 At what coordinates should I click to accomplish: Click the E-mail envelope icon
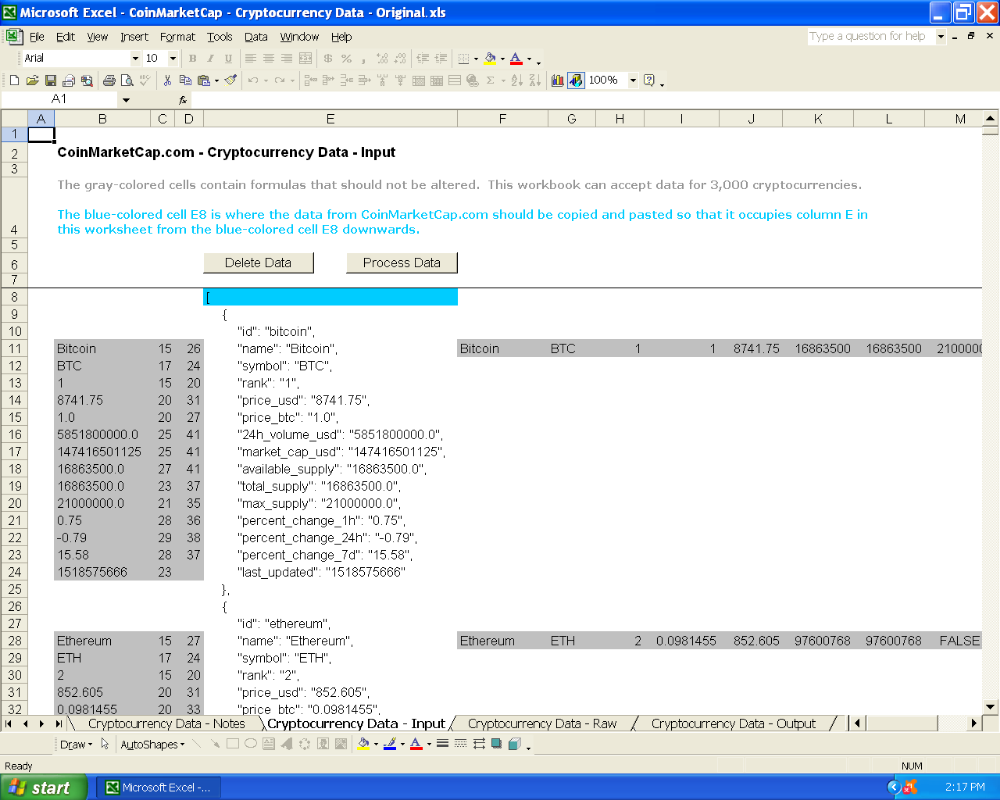click(68, 80)
